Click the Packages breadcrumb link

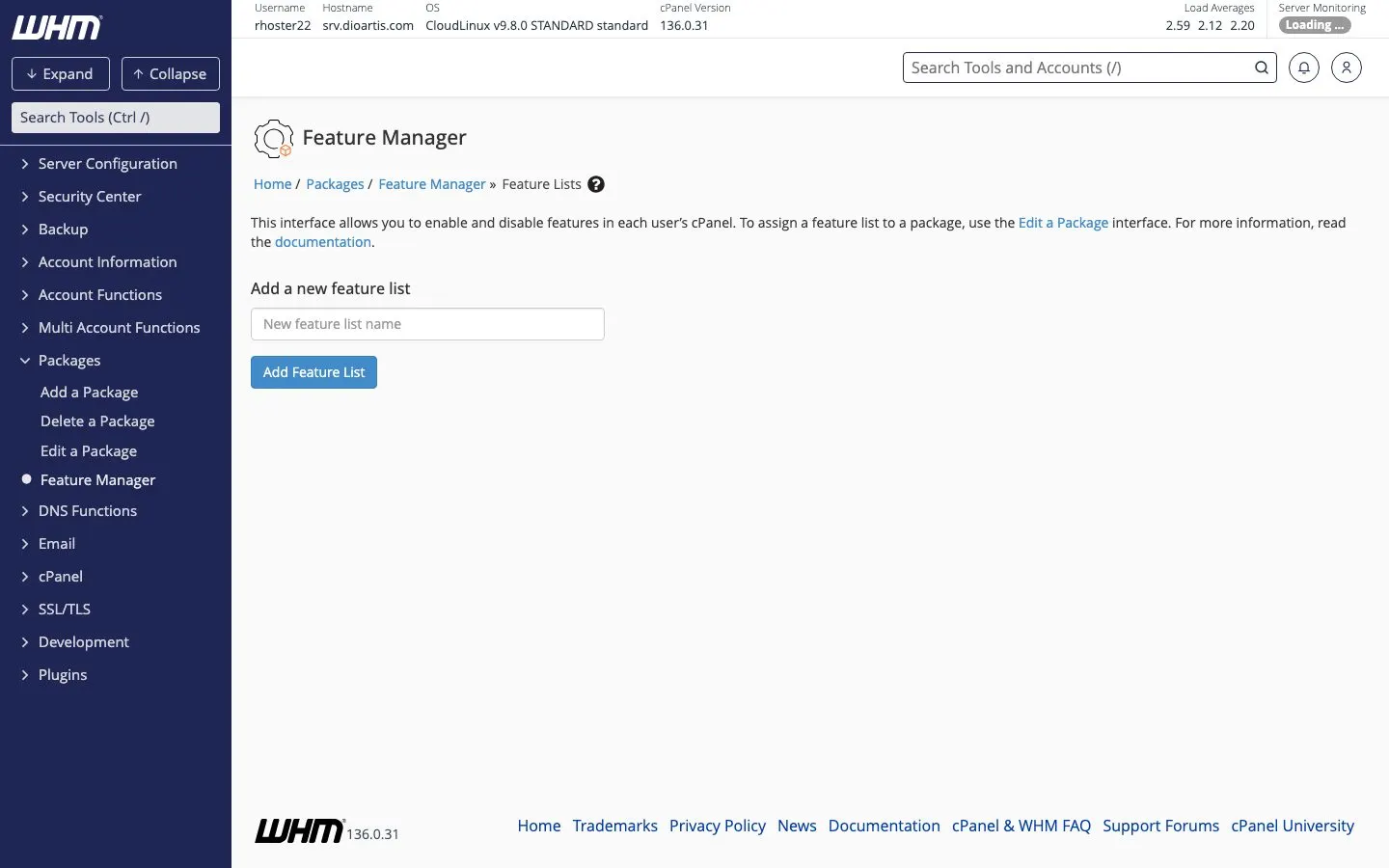pyautogui.click(x=335, y=184)
